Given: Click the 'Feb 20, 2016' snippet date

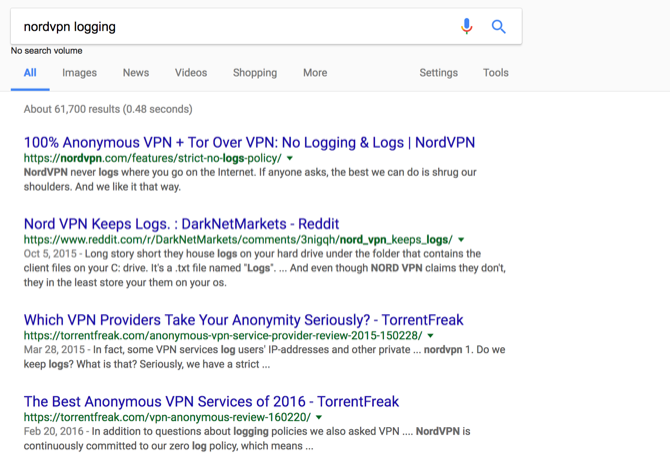Looking at the screenshot, I should tap(53, 431).
